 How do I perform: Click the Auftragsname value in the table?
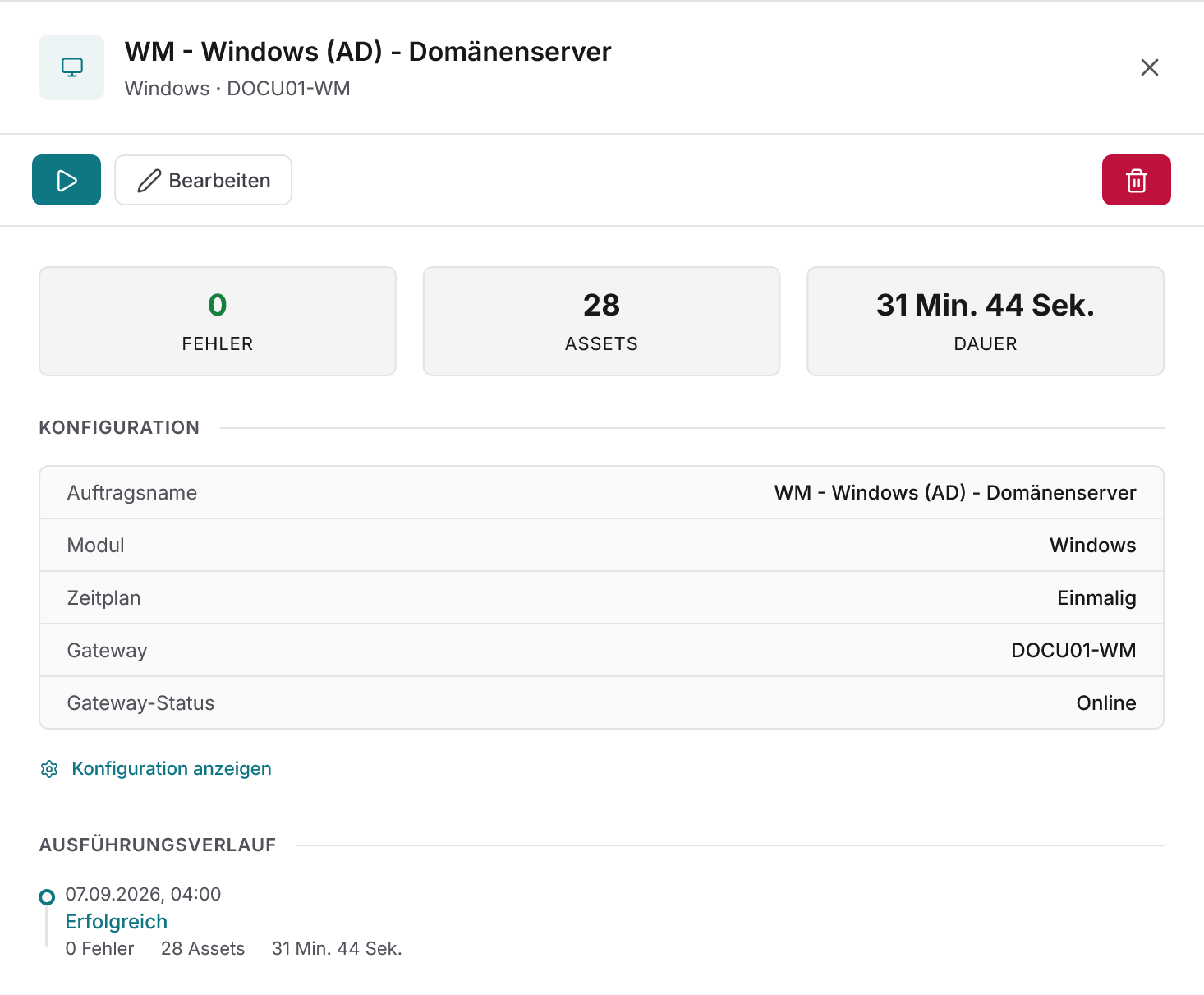[x=955, y=493]
